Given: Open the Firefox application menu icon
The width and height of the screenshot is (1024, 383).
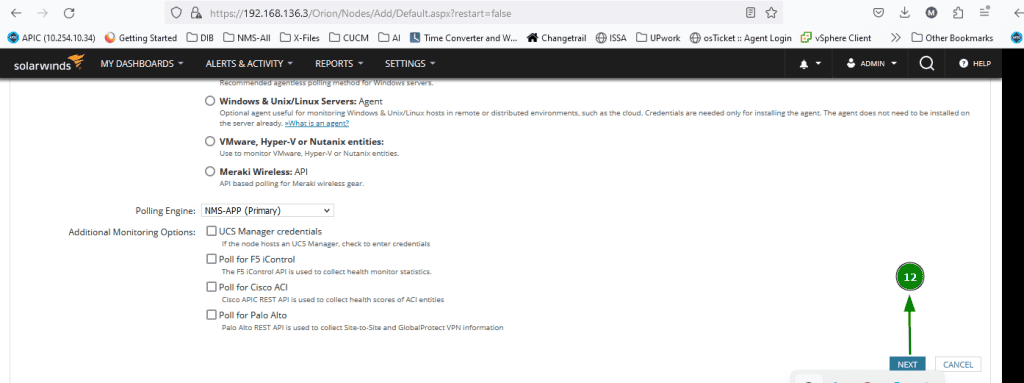Looking at the screenshot, I should pyautogui.click(x=984, y=12).
